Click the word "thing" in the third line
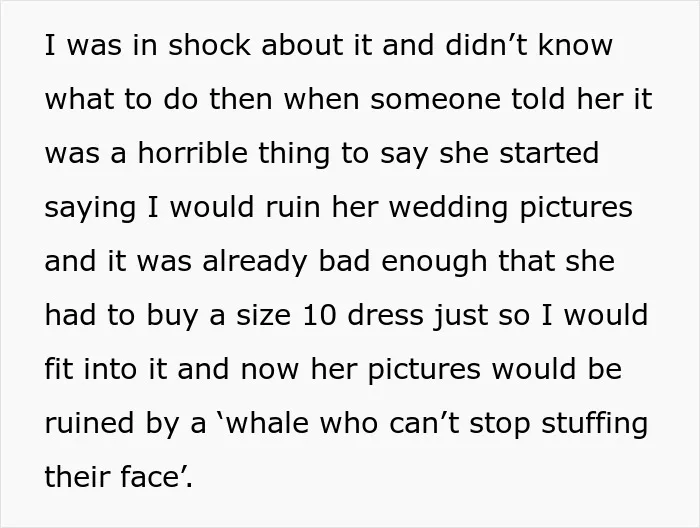The width and height of the screenshot is (700, 528). click(x=294, y=153)
